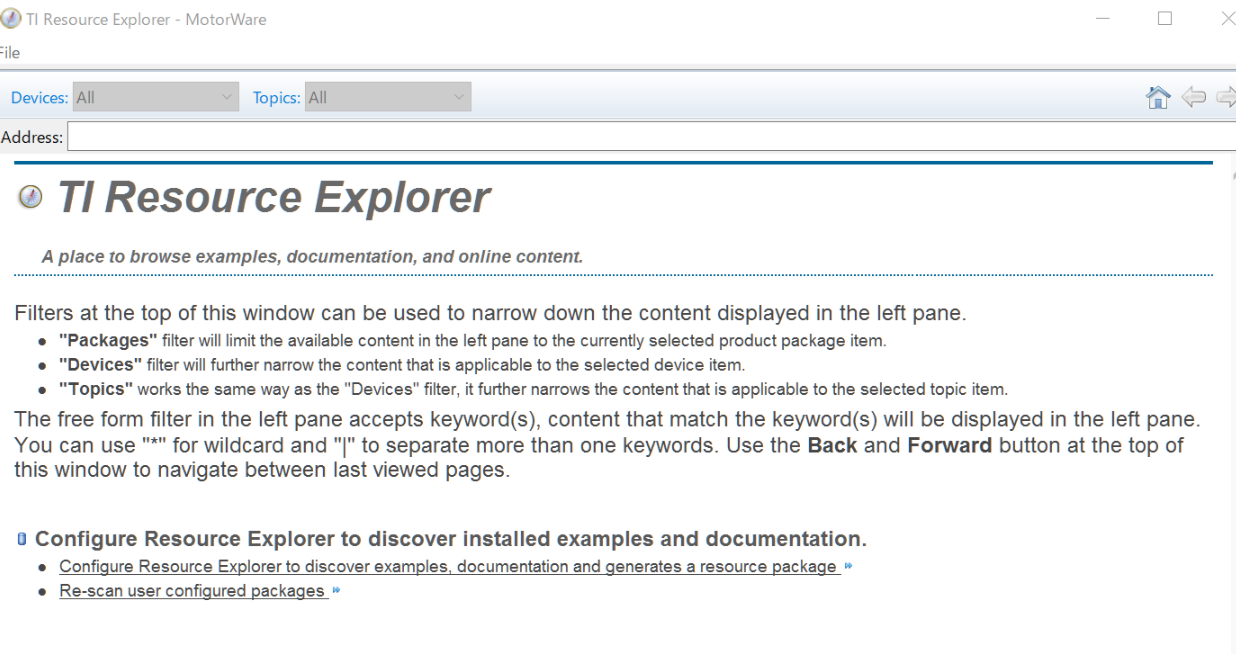Open the Topics dropdown
The width and height of the screenshot is (1236, 654).
[x=388, y=97]
